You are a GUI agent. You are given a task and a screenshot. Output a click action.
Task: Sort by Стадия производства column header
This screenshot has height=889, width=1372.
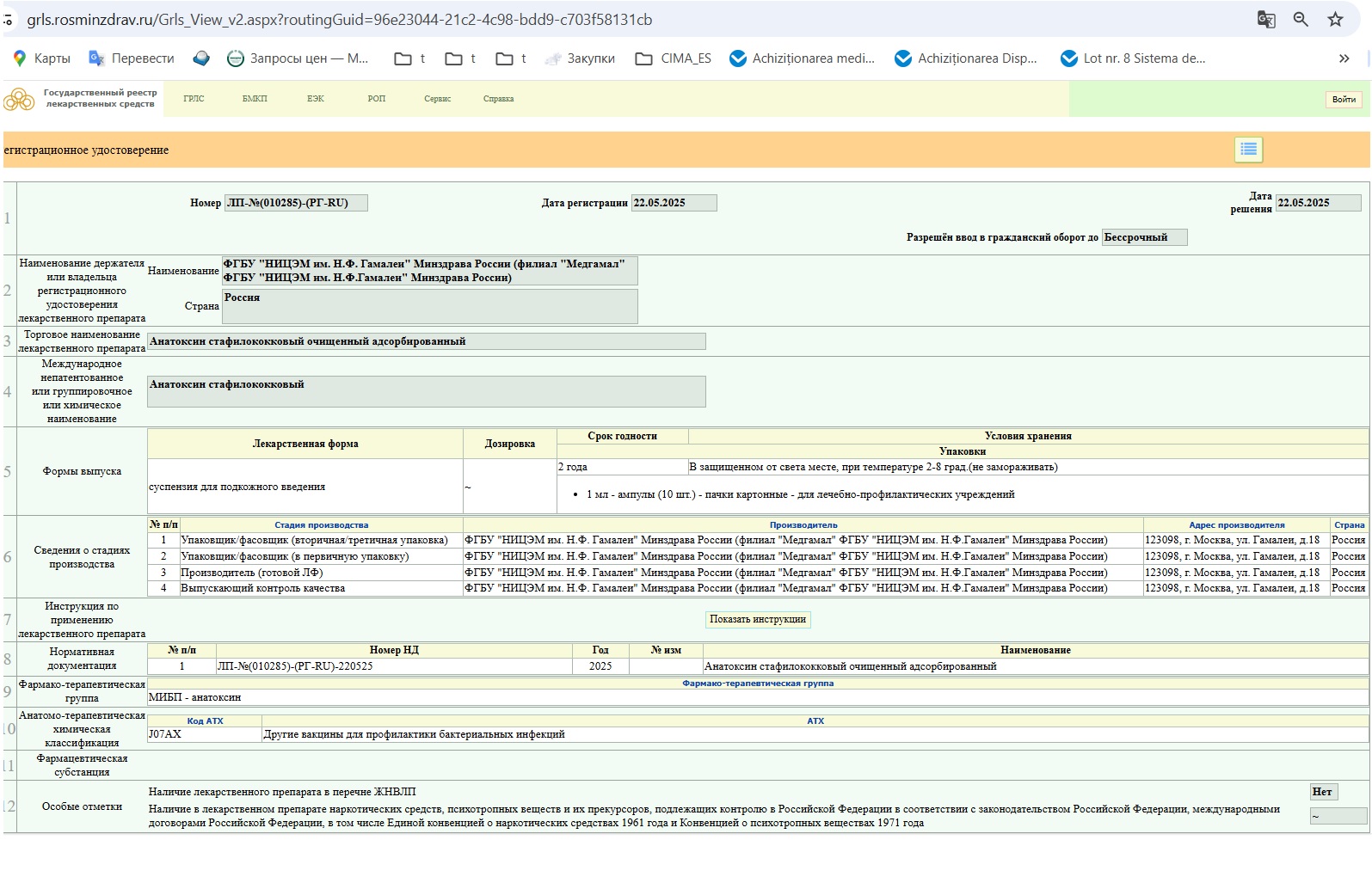tap(321, 525)
